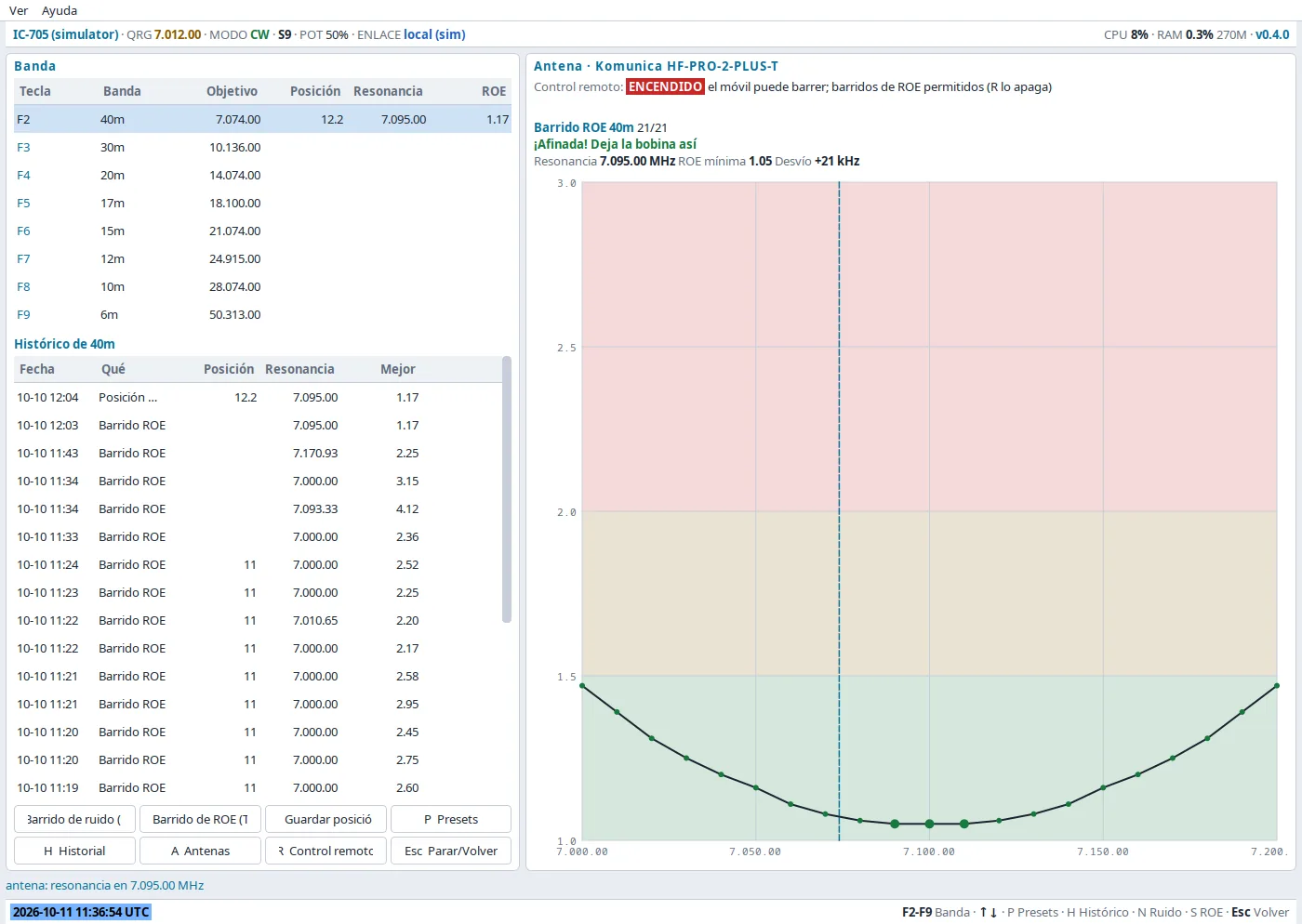This screenshot has width=1302, height=924.
Task: Click the Histórico list scrollbar thumb
Action: 507,489
